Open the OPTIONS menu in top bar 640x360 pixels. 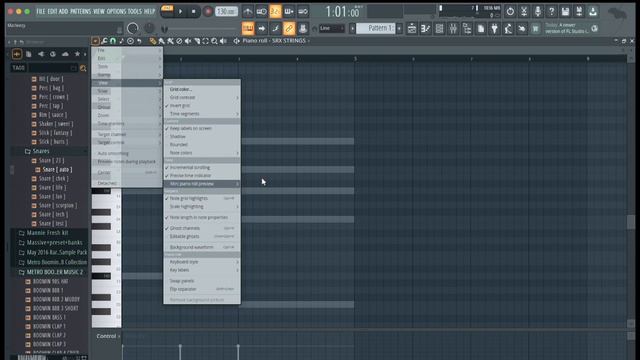116,11
